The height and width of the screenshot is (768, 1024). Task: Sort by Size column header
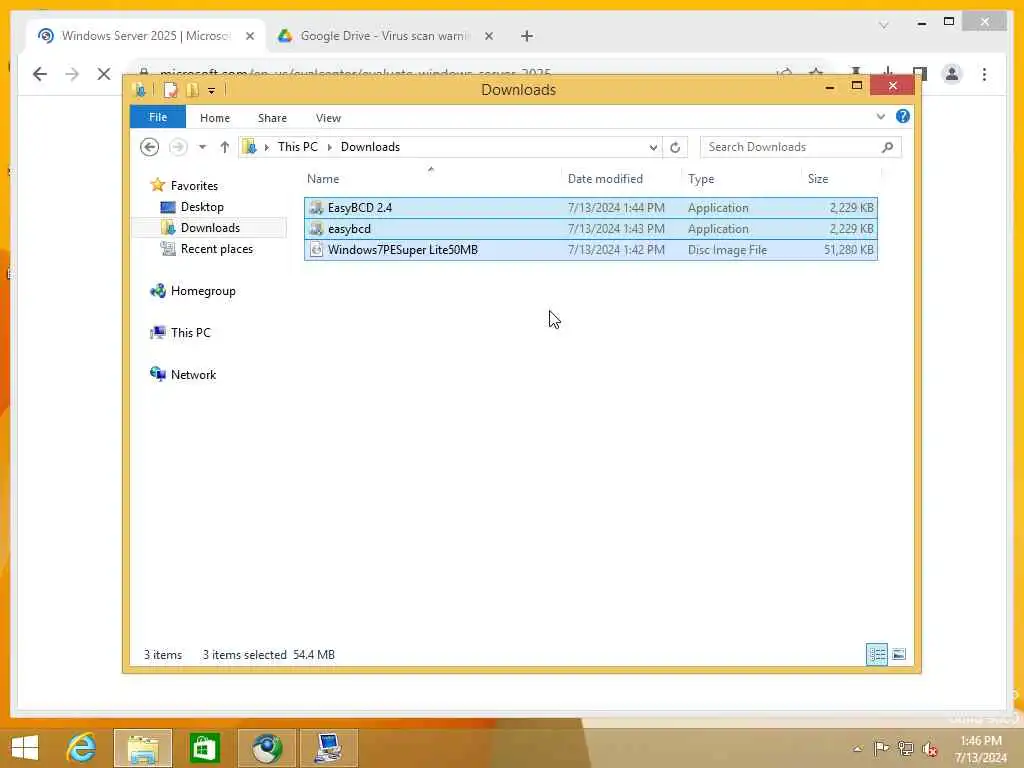(818, 179)
